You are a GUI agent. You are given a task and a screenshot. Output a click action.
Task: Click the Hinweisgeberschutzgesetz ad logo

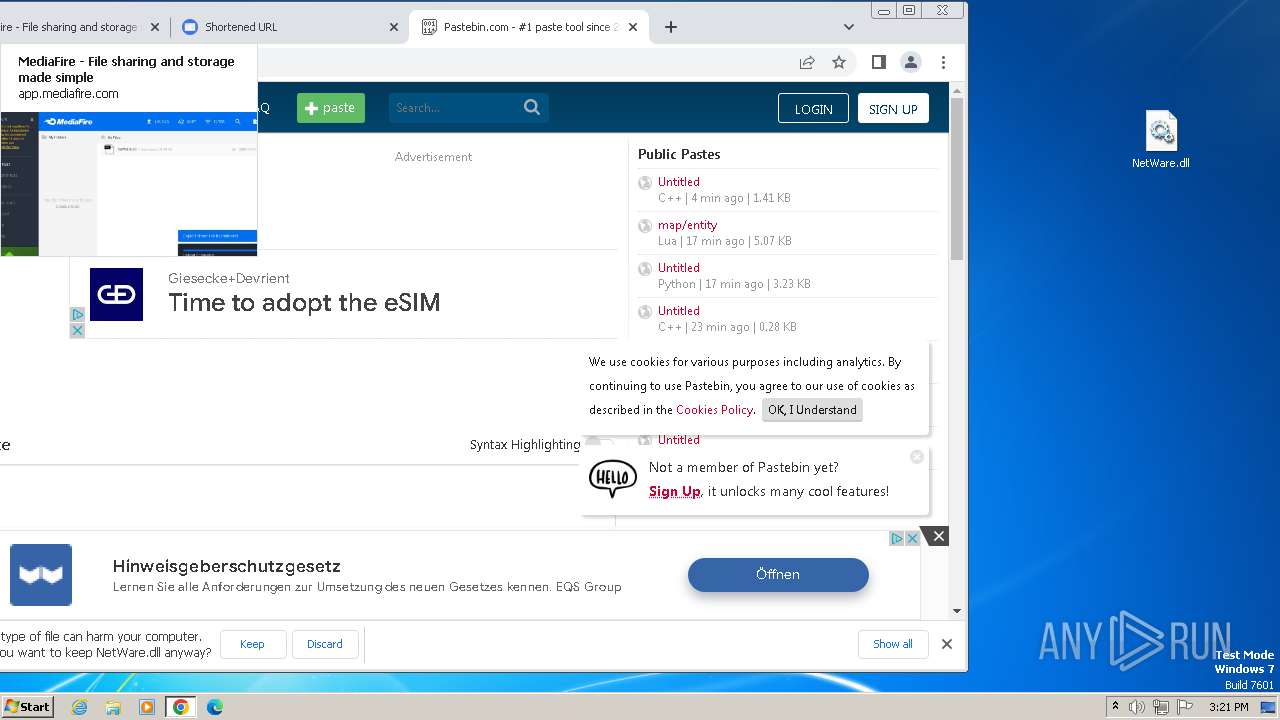(41, 575)
